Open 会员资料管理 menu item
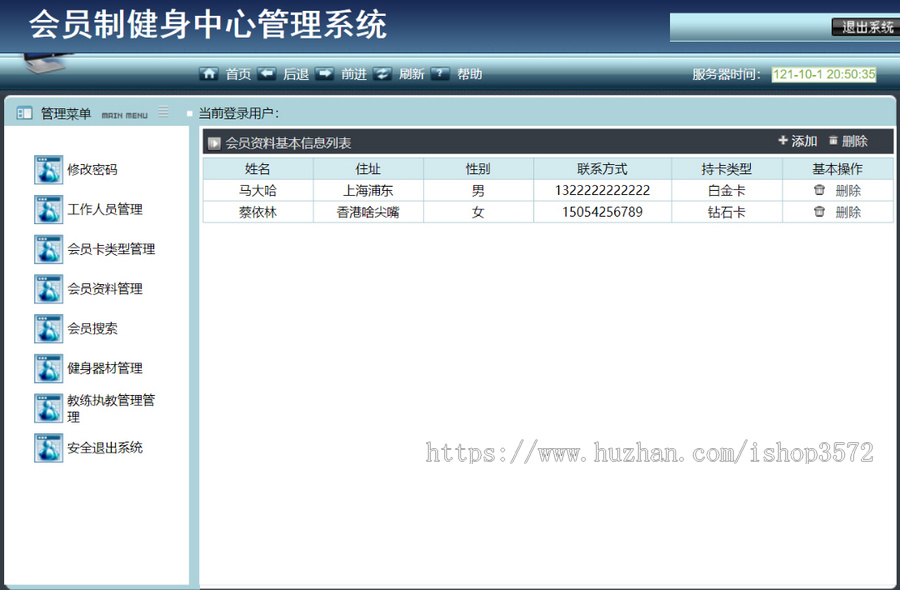This screenshot has height=590, width=900. [x=105, y=289]
